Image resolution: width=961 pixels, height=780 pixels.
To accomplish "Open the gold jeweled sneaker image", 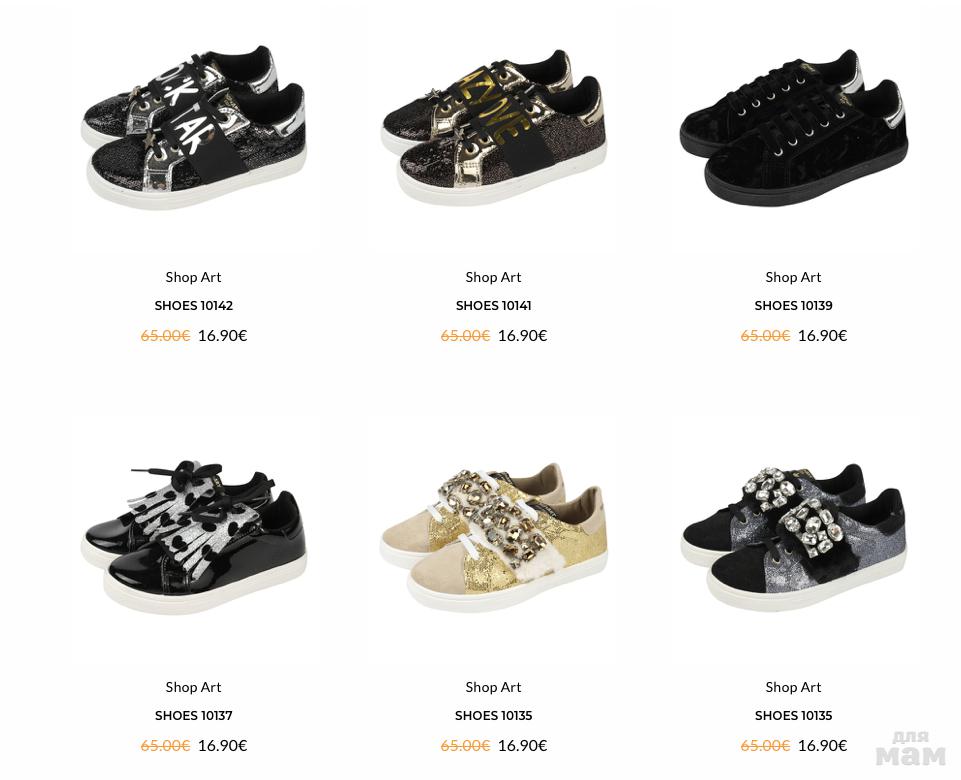I will click(x=493, y=537).
